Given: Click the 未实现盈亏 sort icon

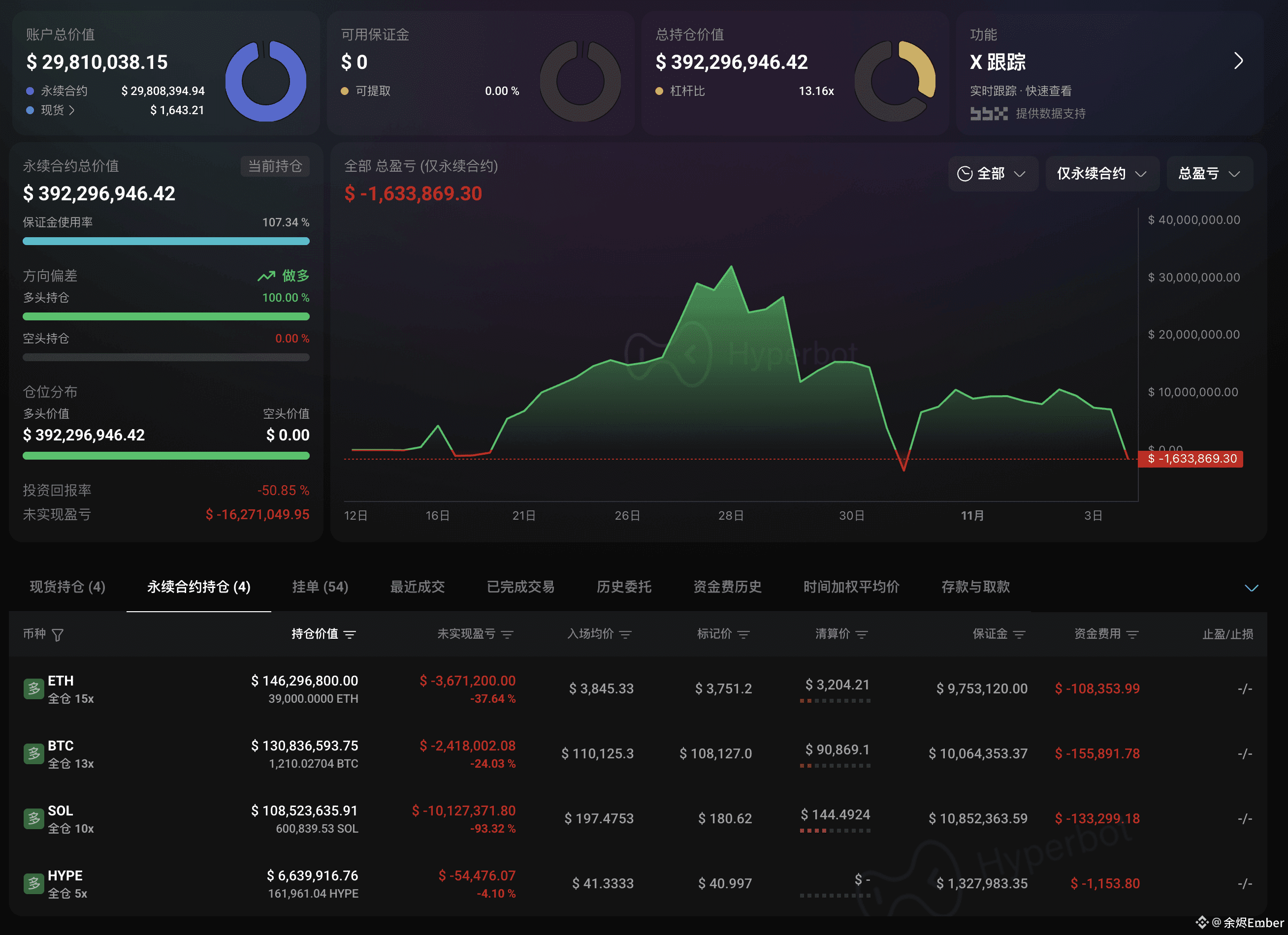Looking at the screenshot, I should [507, 634].
